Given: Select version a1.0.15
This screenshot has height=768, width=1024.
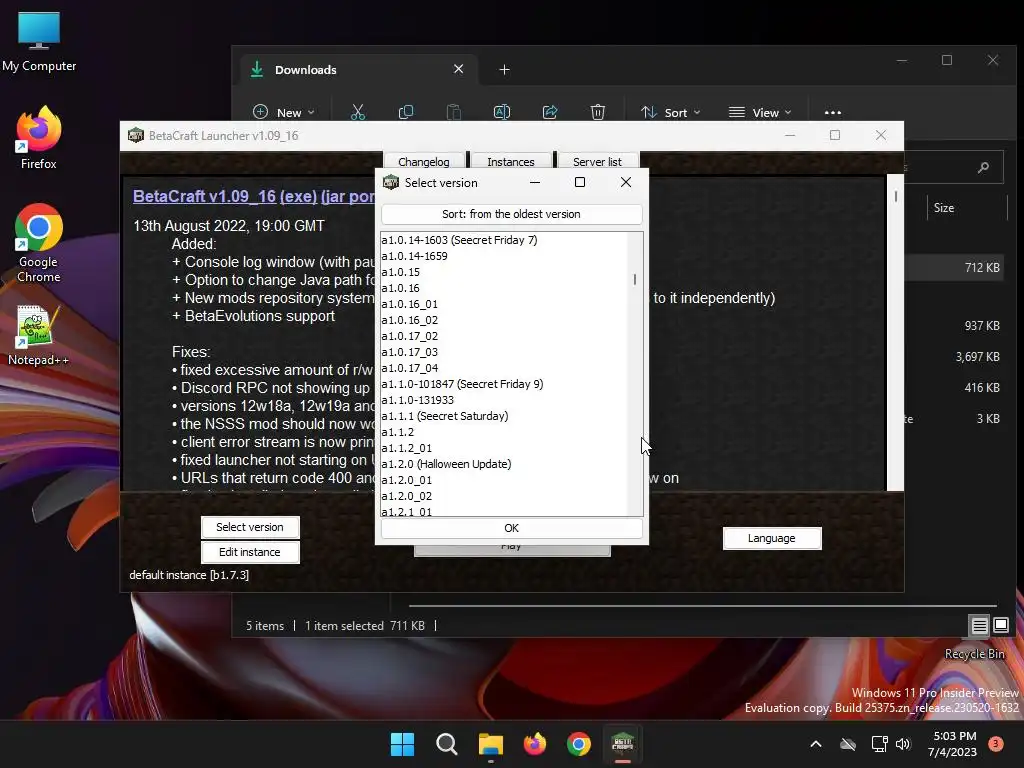Looking at the screenshot, I should pos(504,272).
